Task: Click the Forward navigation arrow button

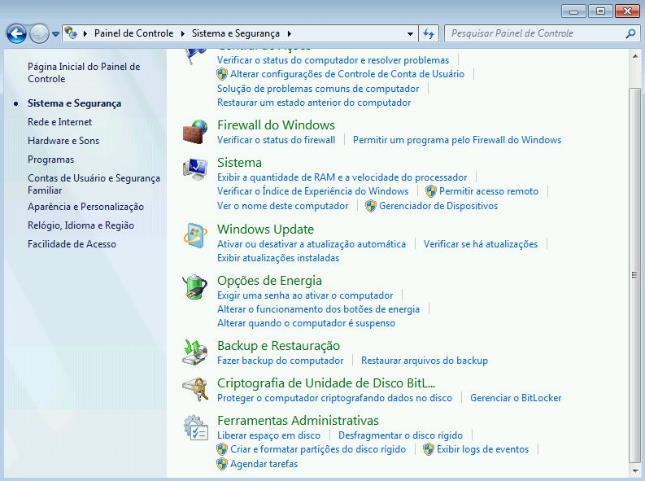Action: (39, 34)
